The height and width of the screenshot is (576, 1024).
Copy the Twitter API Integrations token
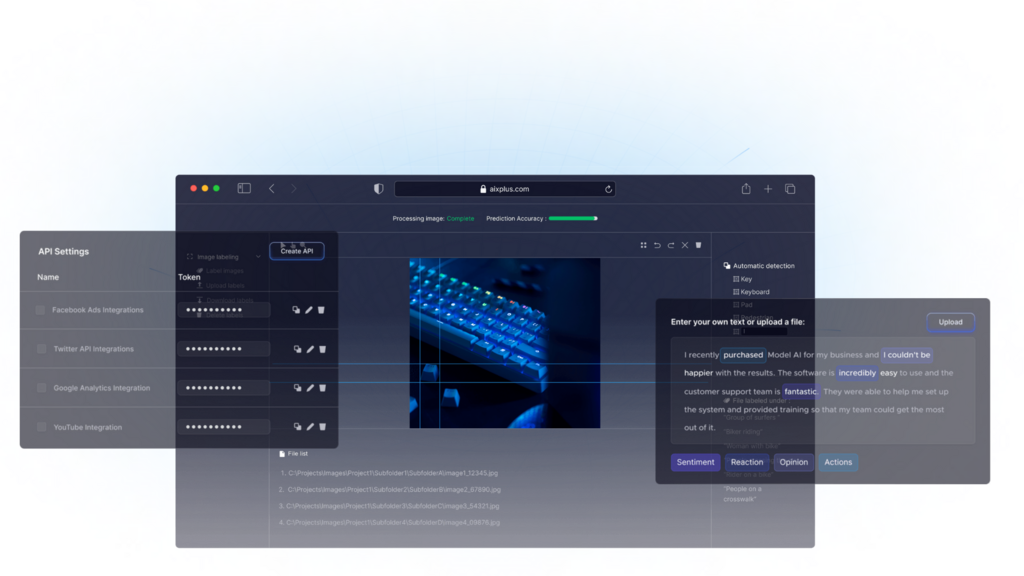click(x=297, y=349)
